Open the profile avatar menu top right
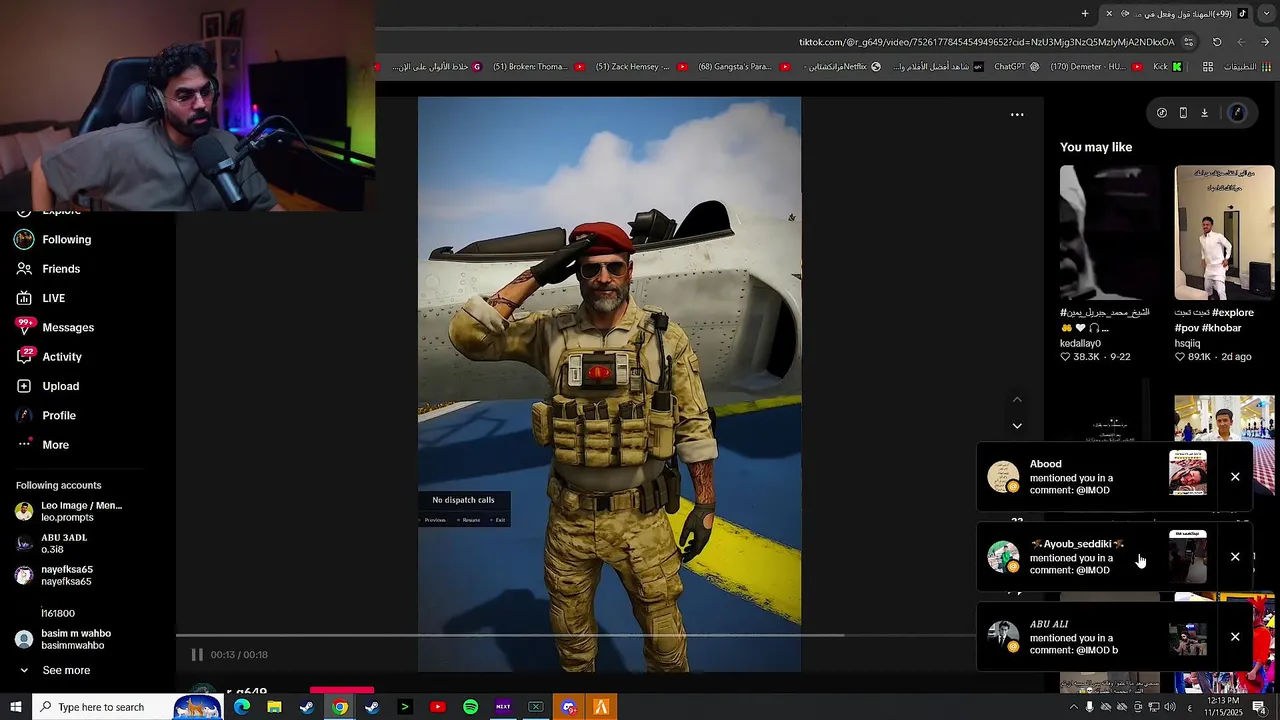The image size is (1280, 720). pos(1237,113)
